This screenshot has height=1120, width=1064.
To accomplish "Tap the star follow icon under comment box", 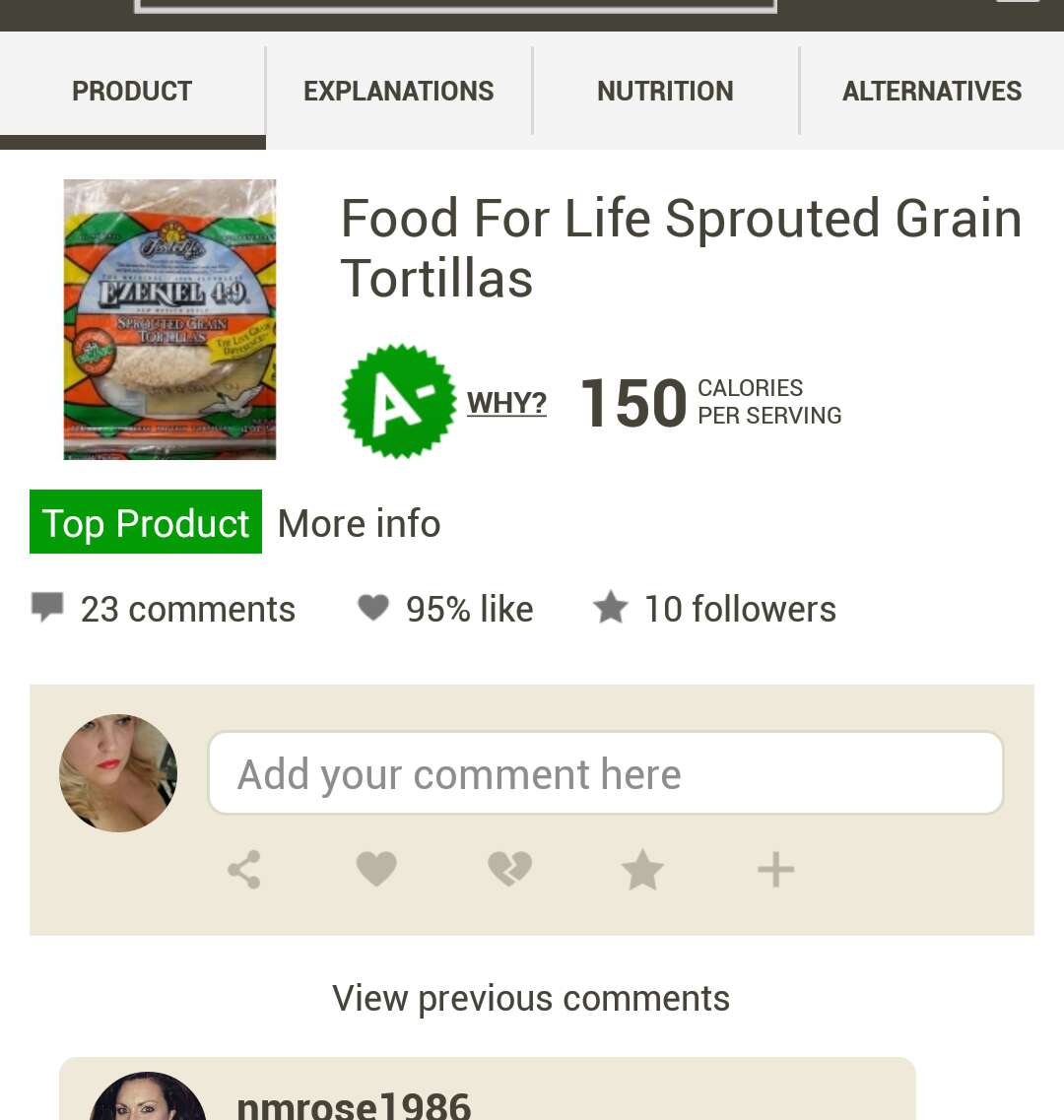I will coord(642,869).
